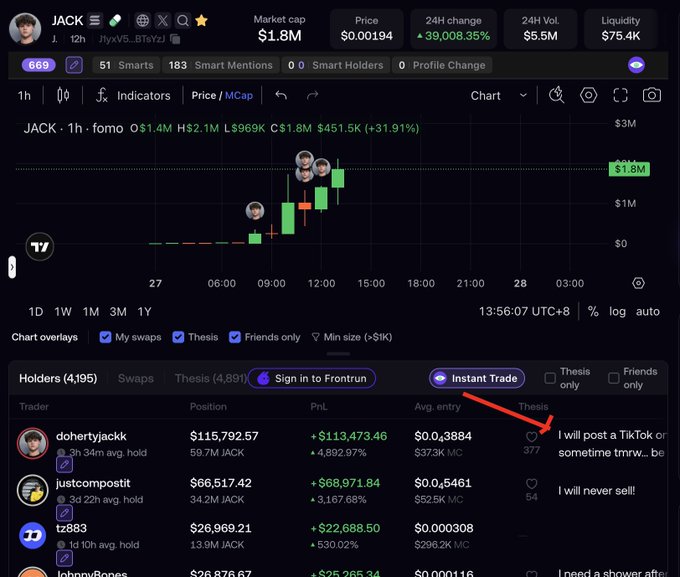Click the Min size filter funnel icon
The image size is (680, 577).
point(316,337)
